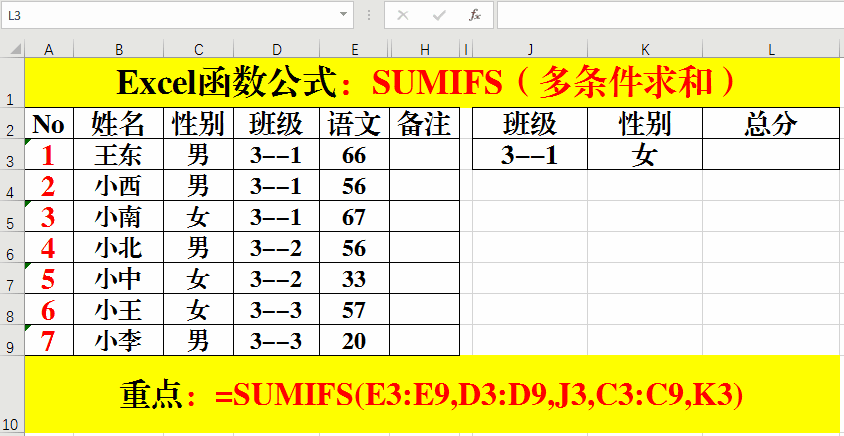The width and height of the screenshot is (844, 436).
Task: Click the Insert Function fx icon
Action: [x=475, y=15]
